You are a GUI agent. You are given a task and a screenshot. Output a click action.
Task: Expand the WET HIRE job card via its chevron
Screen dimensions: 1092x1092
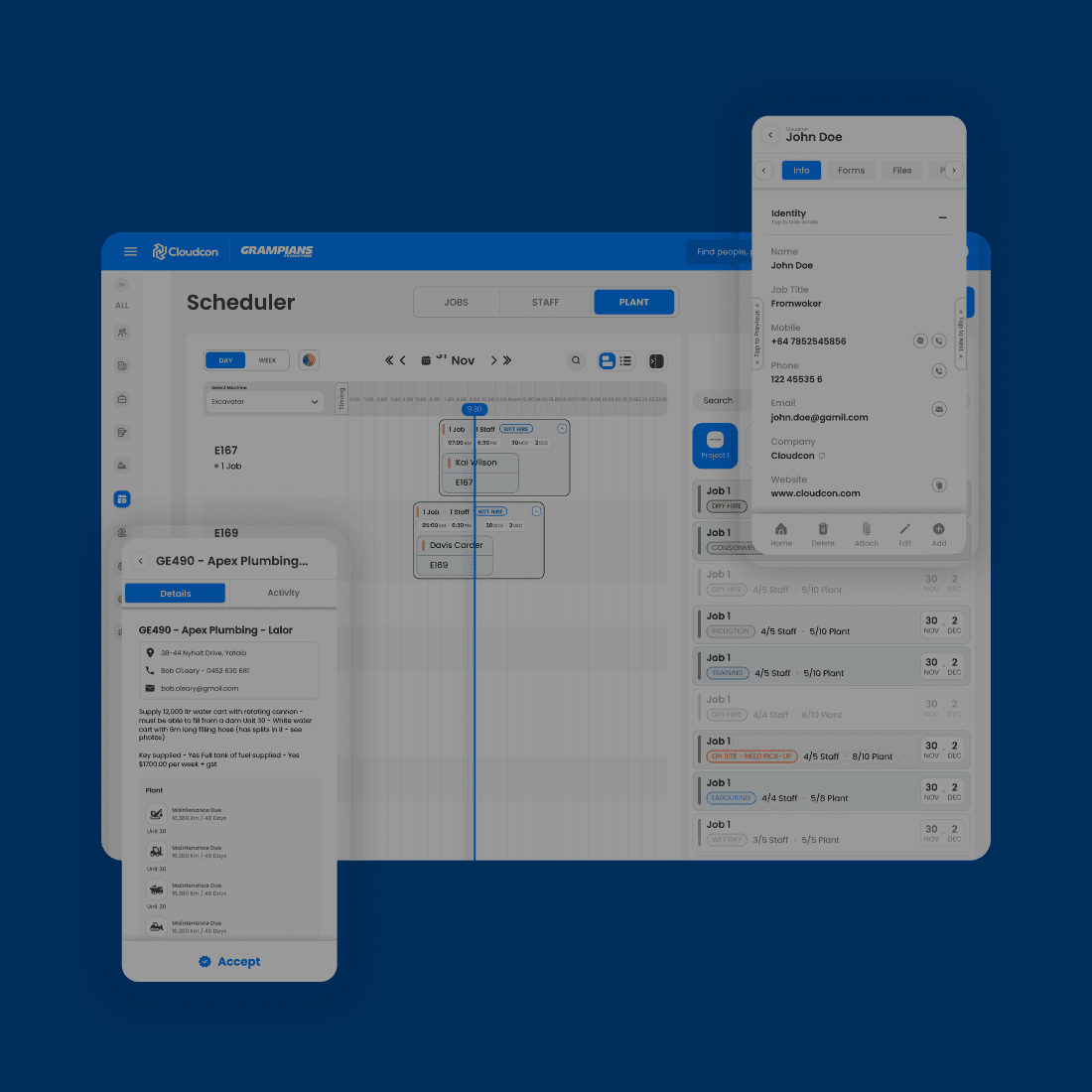[562, 428]
